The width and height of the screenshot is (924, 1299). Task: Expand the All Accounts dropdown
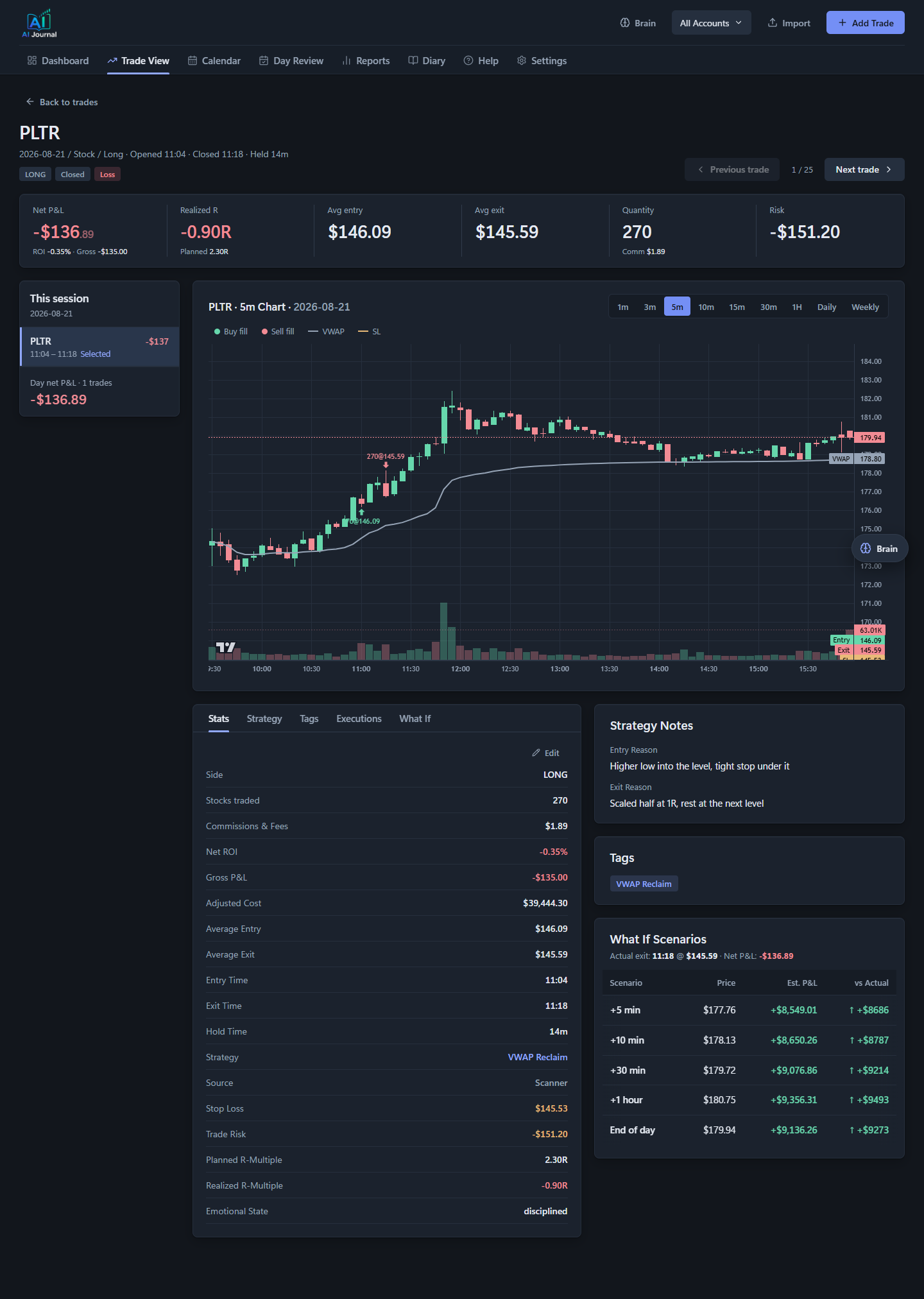pyautogui.click(x=711, y=23)
